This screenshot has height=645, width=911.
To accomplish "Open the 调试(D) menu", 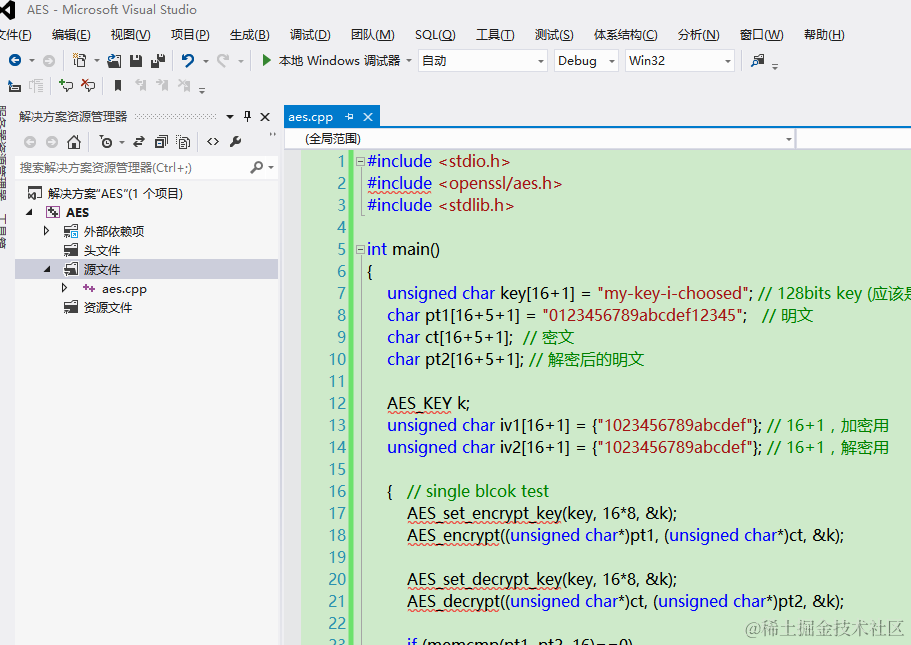I will (x=310, y=35).
